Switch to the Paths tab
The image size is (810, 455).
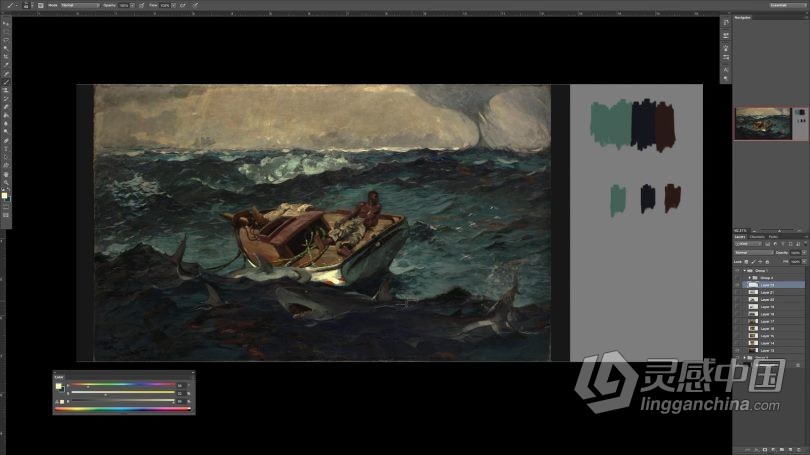[773, 237]
